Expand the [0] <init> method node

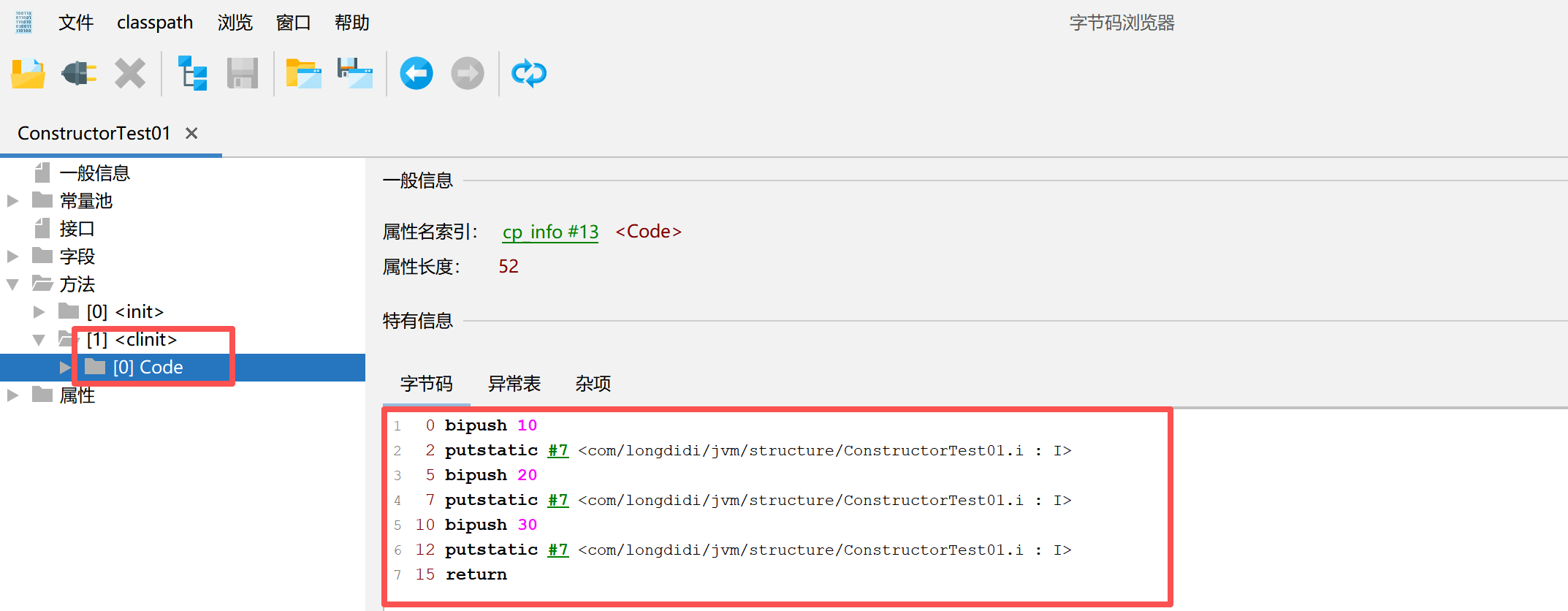39,312
